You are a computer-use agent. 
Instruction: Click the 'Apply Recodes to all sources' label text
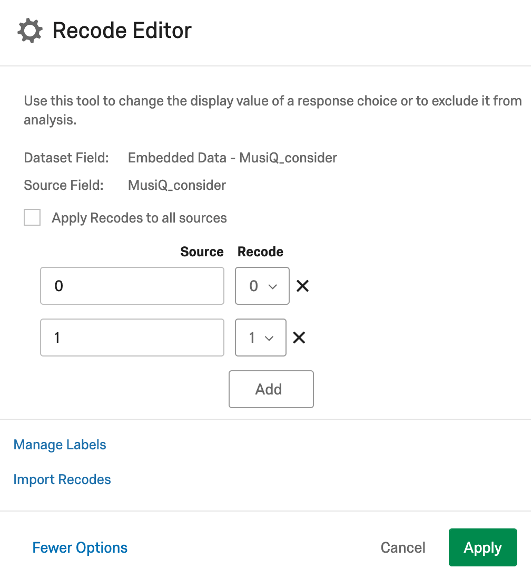pos(139,218)
